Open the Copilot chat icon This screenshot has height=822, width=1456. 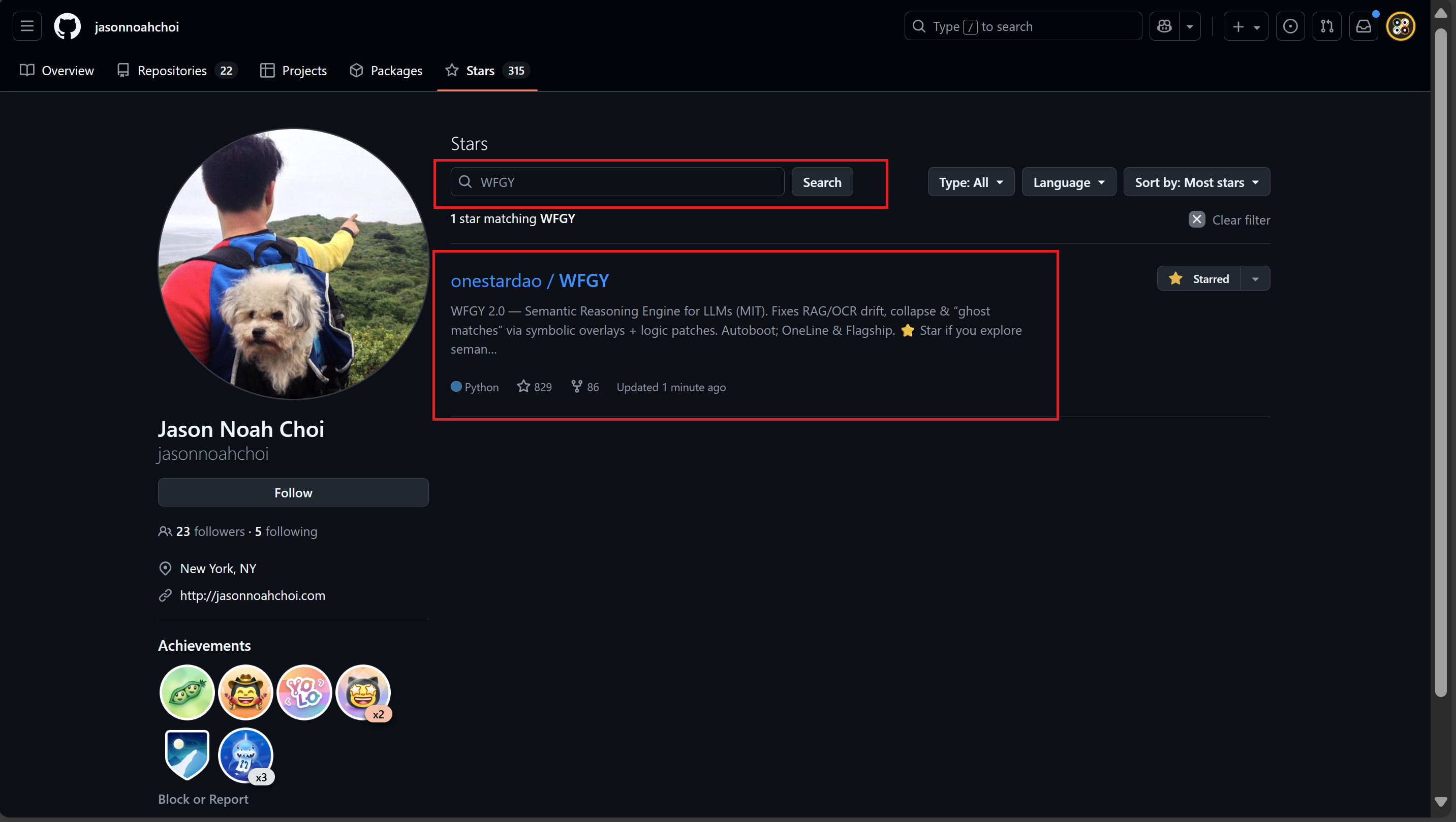tap(1164, 26)
